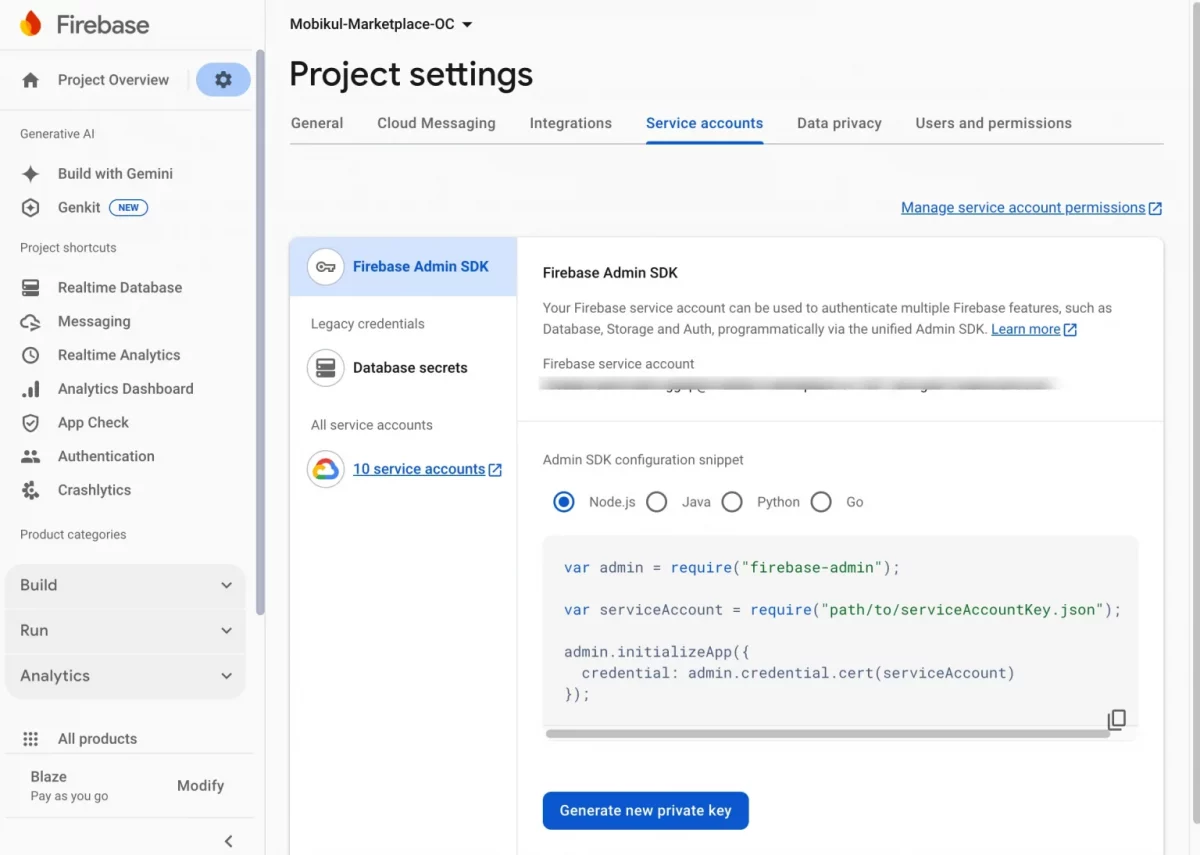The height and width of the screenshot is (855, 1200).
Task: Open the Messaging section
Action: tap(30, 321)
